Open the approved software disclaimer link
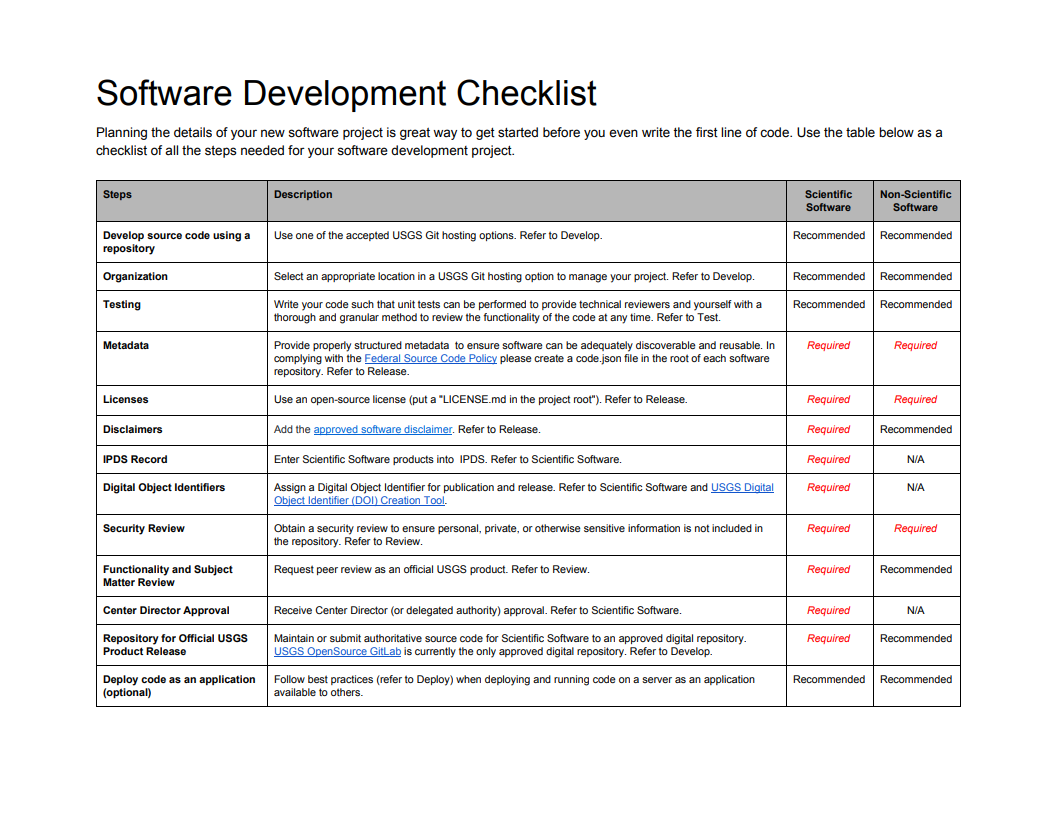 [382, 429]
